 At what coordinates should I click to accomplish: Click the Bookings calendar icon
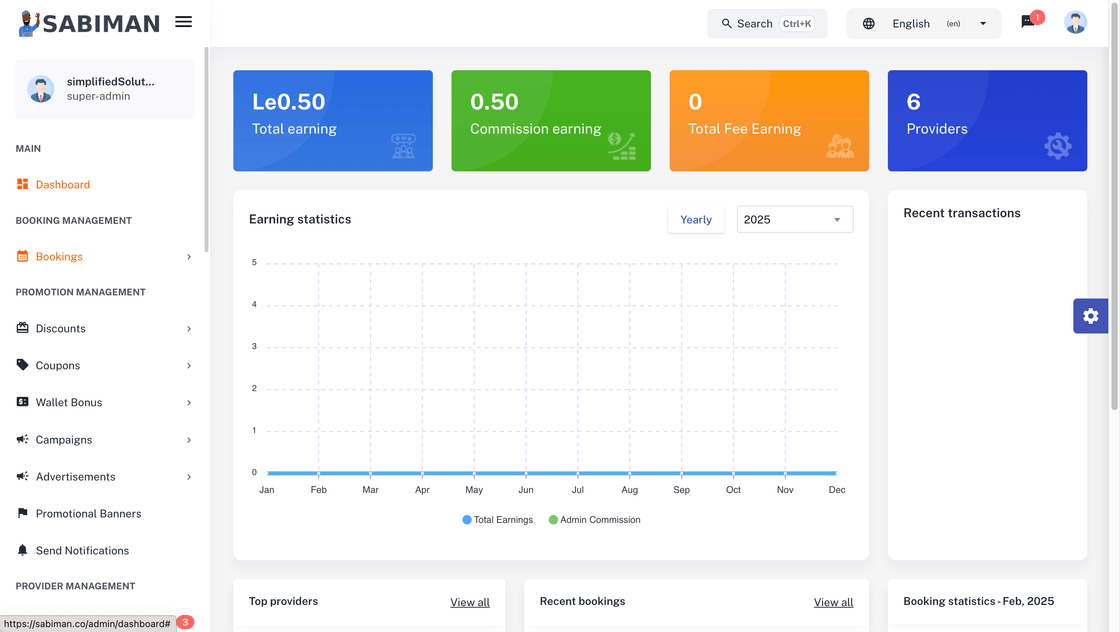[22, 256]
